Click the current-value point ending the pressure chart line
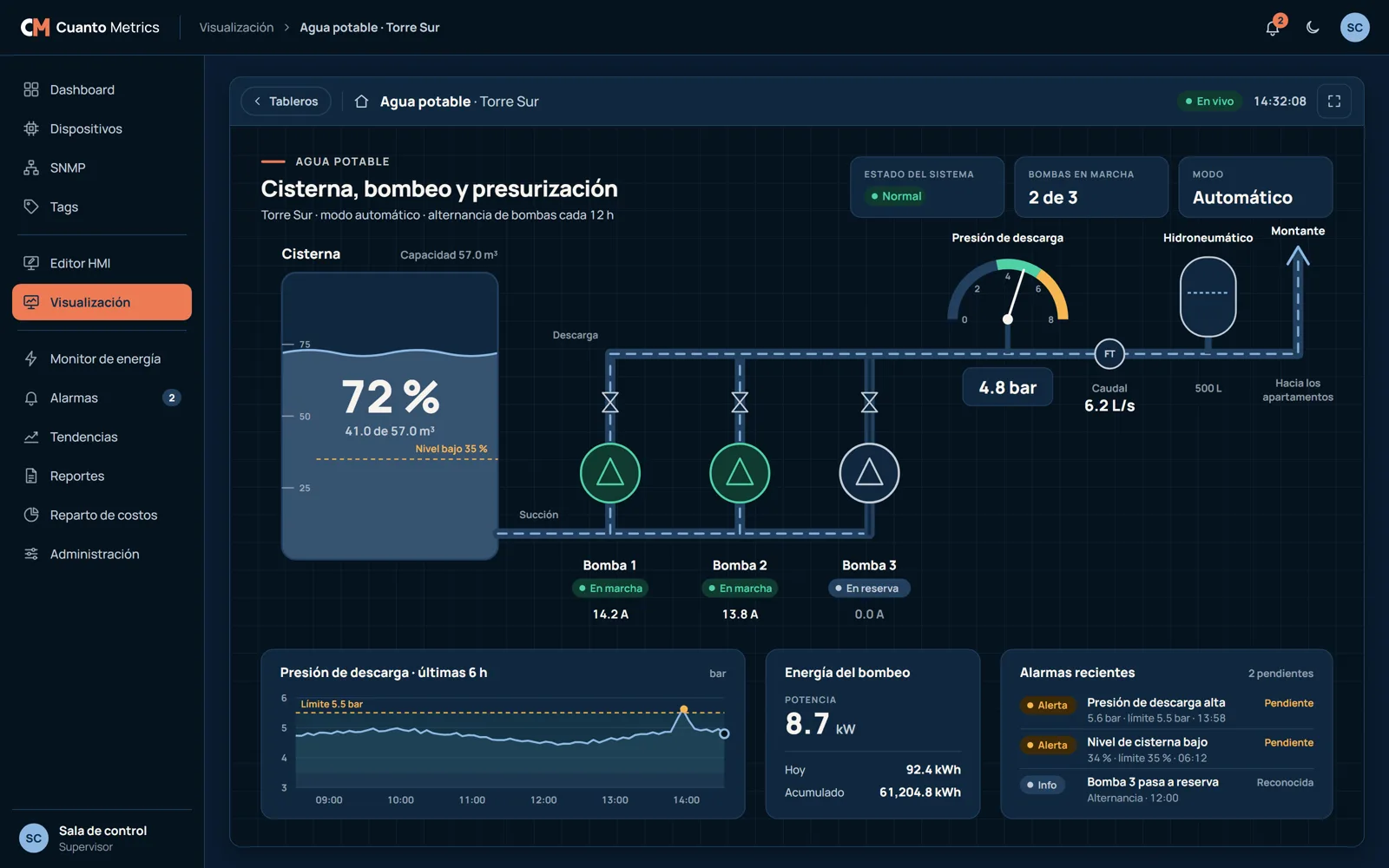This screenshot has width=1389, height=868. tap(725, 733)
